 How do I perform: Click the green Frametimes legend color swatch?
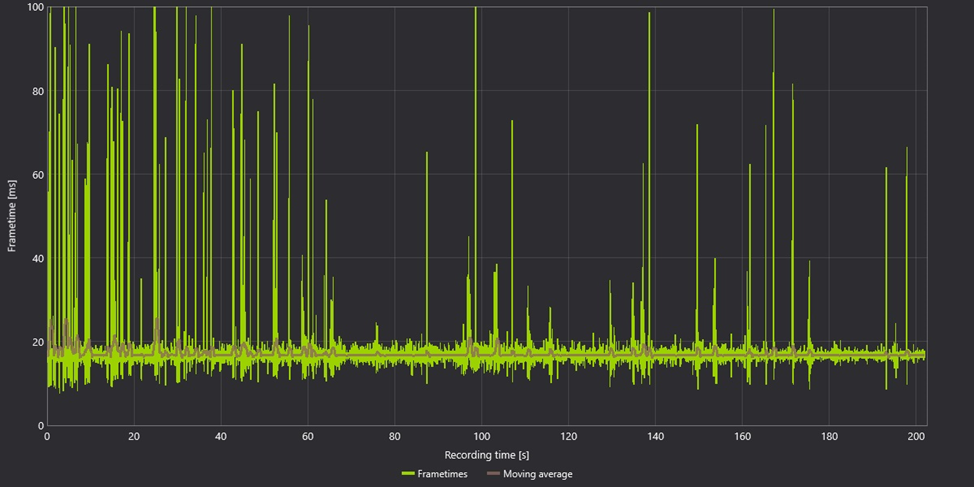click(407, 474)
